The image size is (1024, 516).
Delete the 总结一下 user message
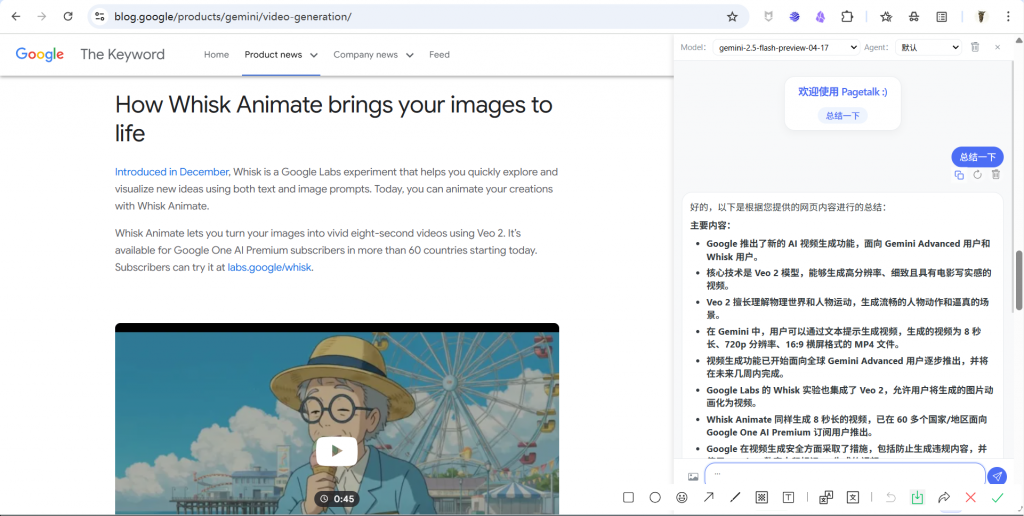(x=995, y=174)
